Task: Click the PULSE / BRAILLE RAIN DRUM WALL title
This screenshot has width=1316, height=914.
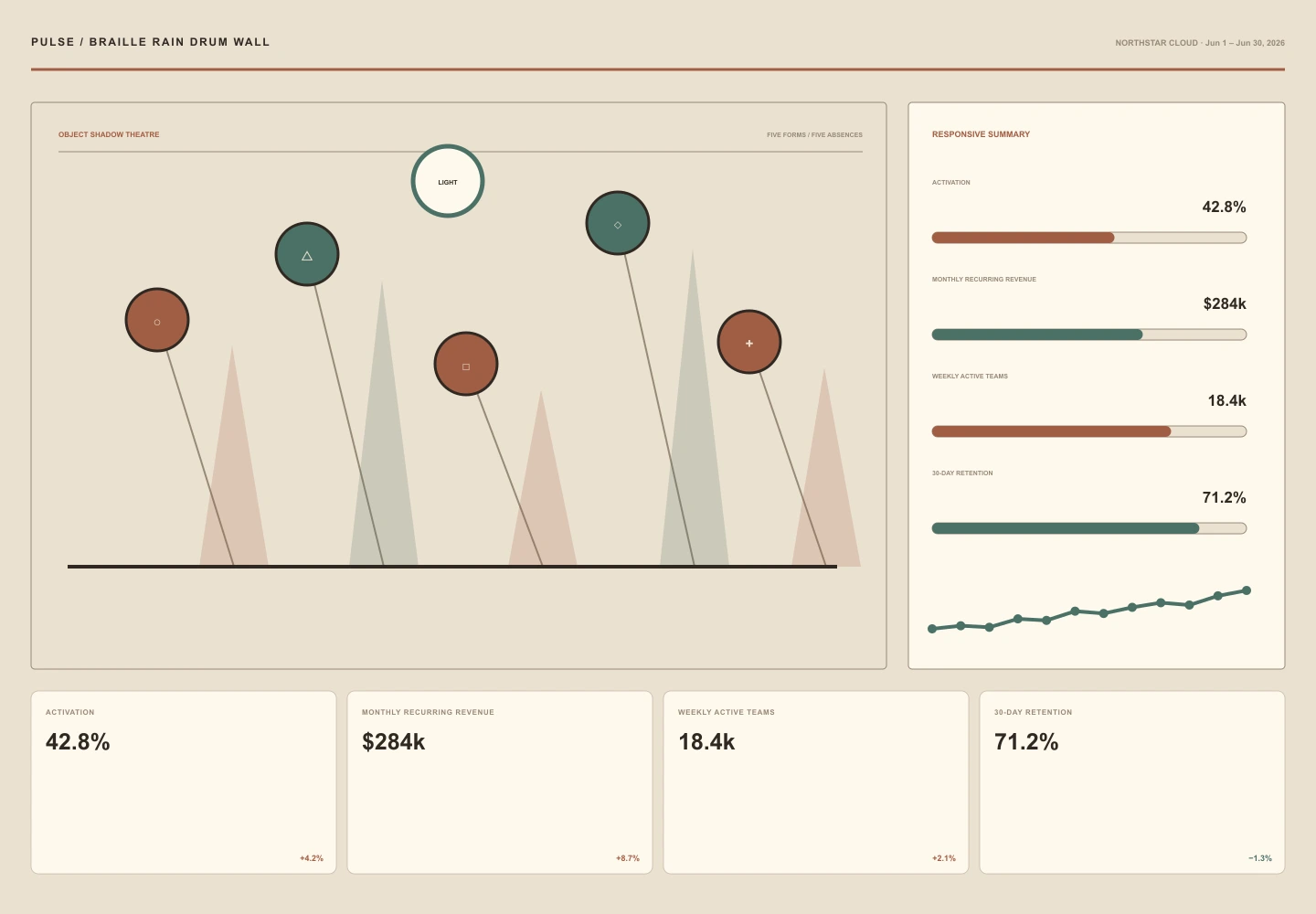Action: (x=151, y=42)
